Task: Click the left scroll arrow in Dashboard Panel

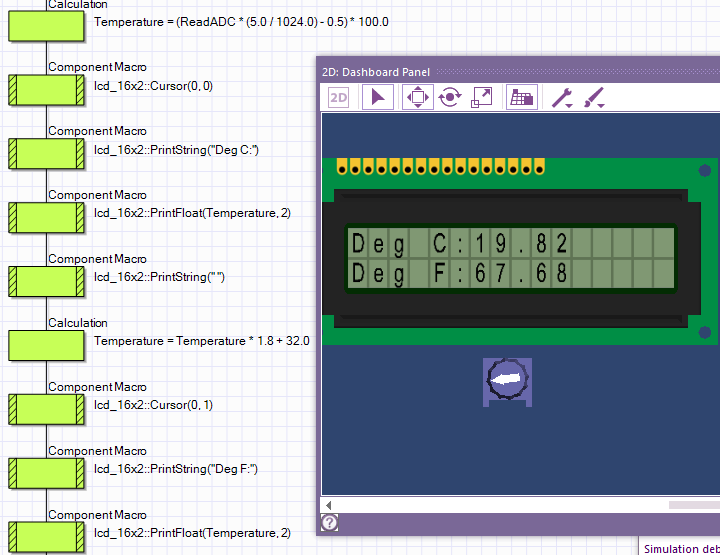Action: click(328, 505)
